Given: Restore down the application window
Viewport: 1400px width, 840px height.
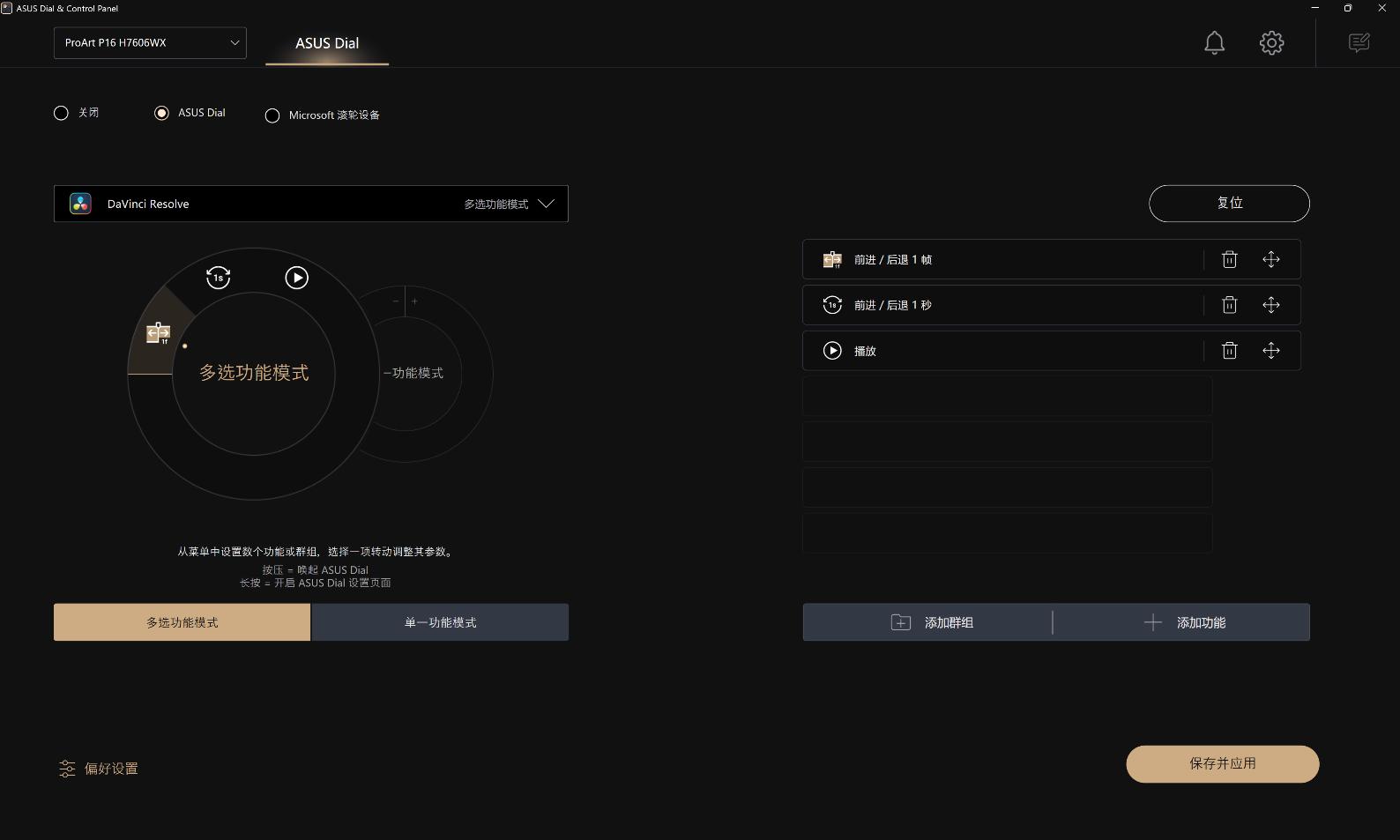Looking at the screenshot, I should point(1348,8).
